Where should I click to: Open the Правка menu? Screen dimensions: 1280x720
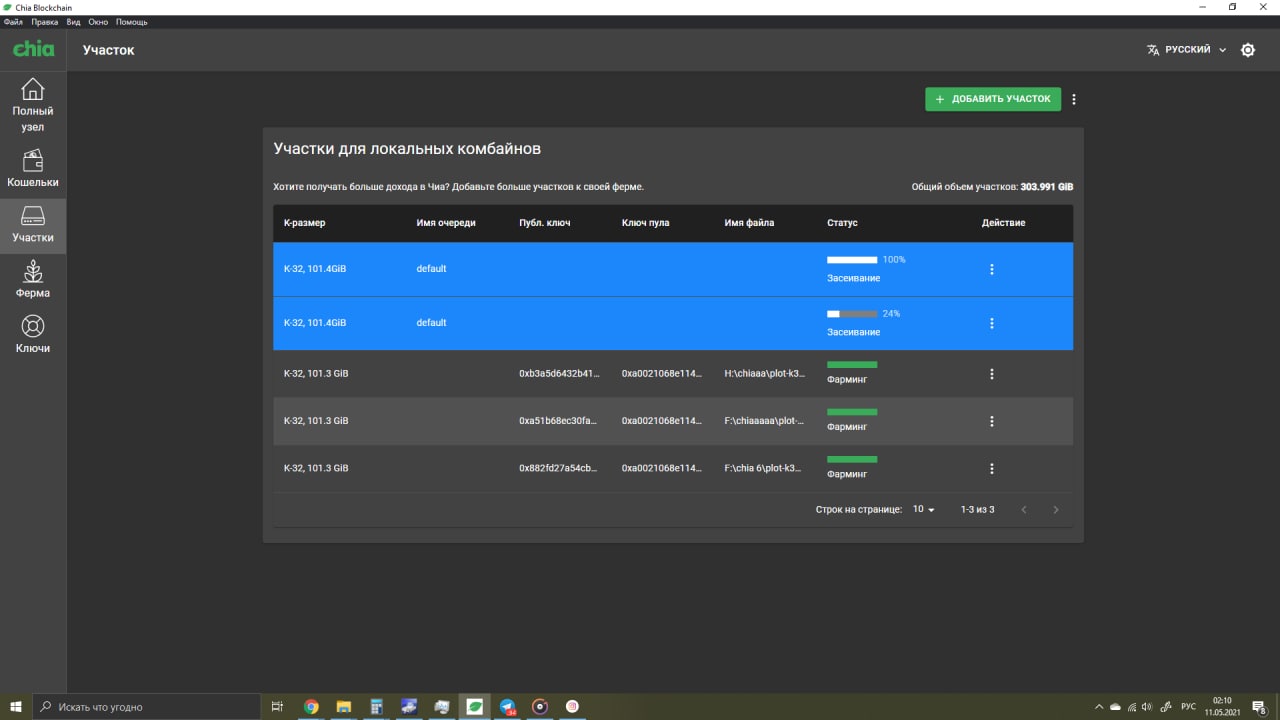click(x=45, y=21)
